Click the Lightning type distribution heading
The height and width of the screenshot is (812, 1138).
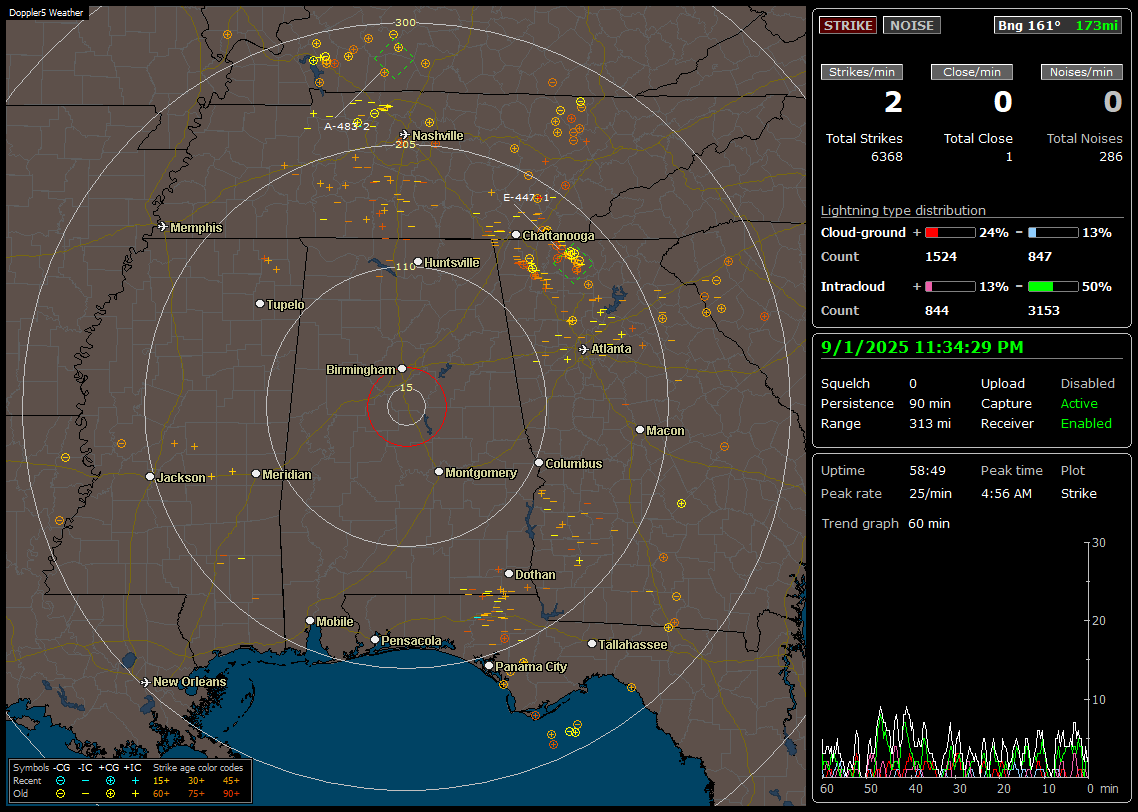[x=903, y=210]
